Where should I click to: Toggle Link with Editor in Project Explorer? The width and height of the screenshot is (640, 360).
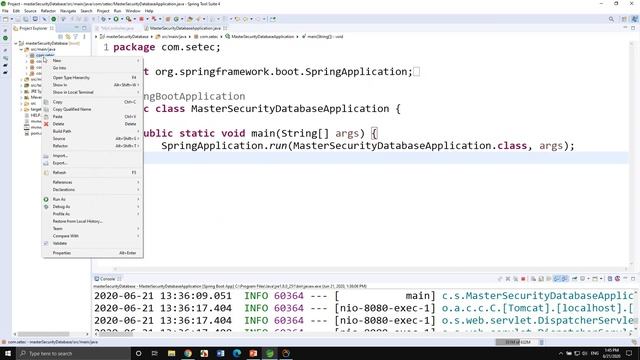tap(68, 37)
